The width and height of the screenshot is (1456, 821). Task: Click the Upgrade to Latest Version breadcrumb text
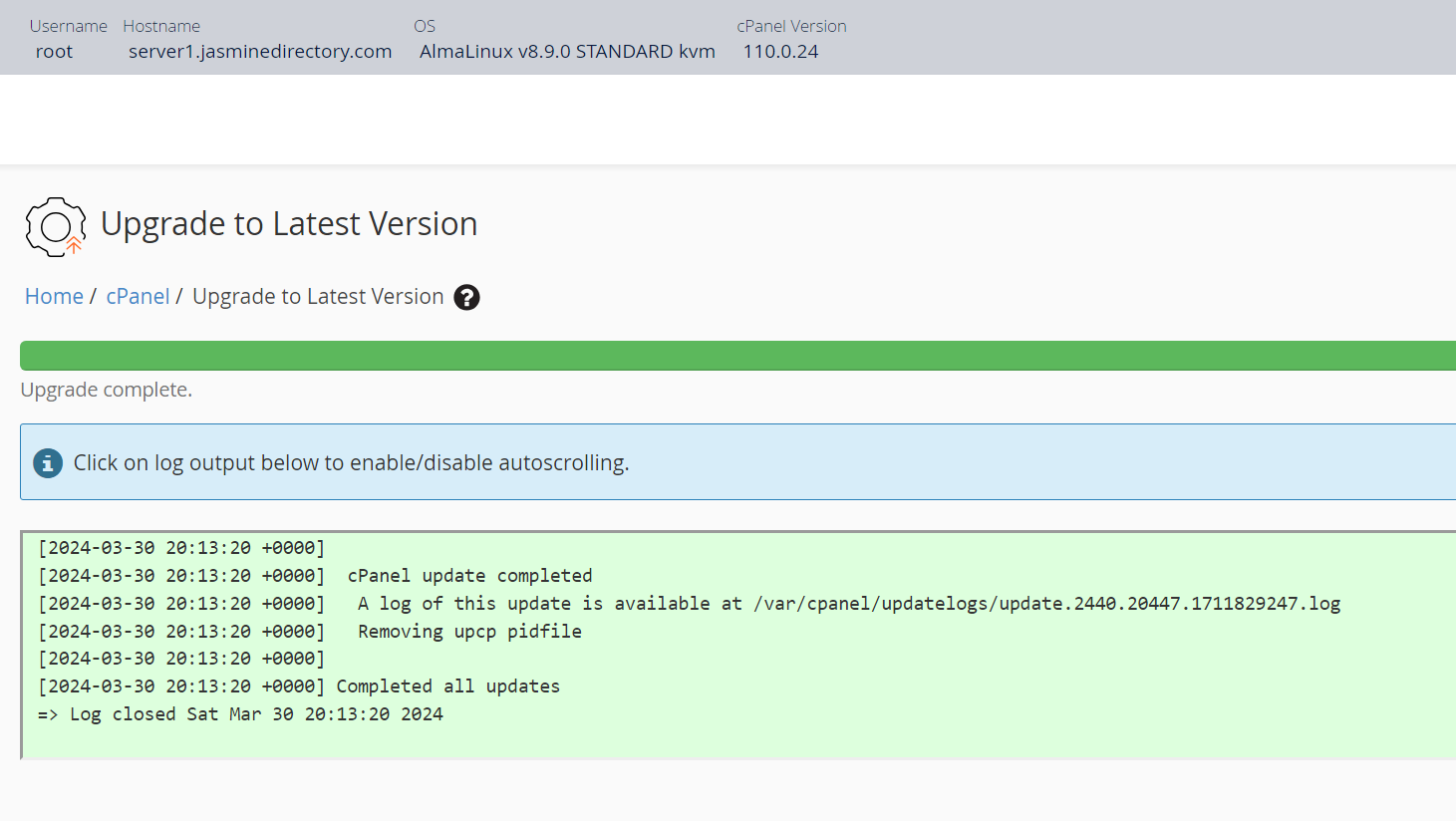[x=317, y=297]
